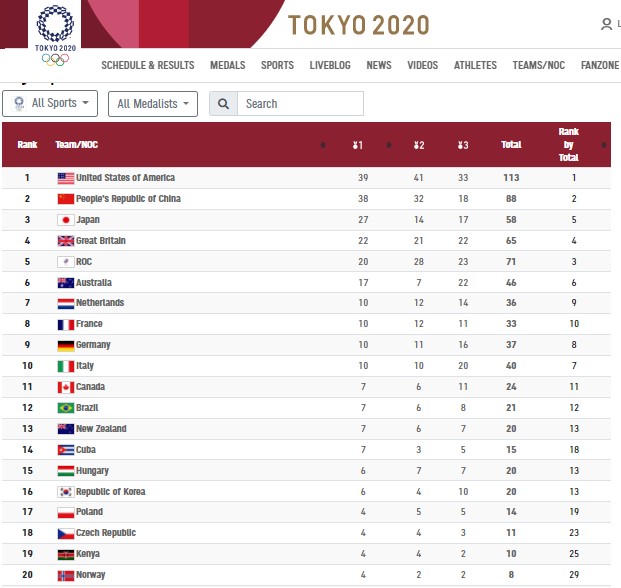Toggle sort arrow beside Team/NOC column

(x=323, y=145)
